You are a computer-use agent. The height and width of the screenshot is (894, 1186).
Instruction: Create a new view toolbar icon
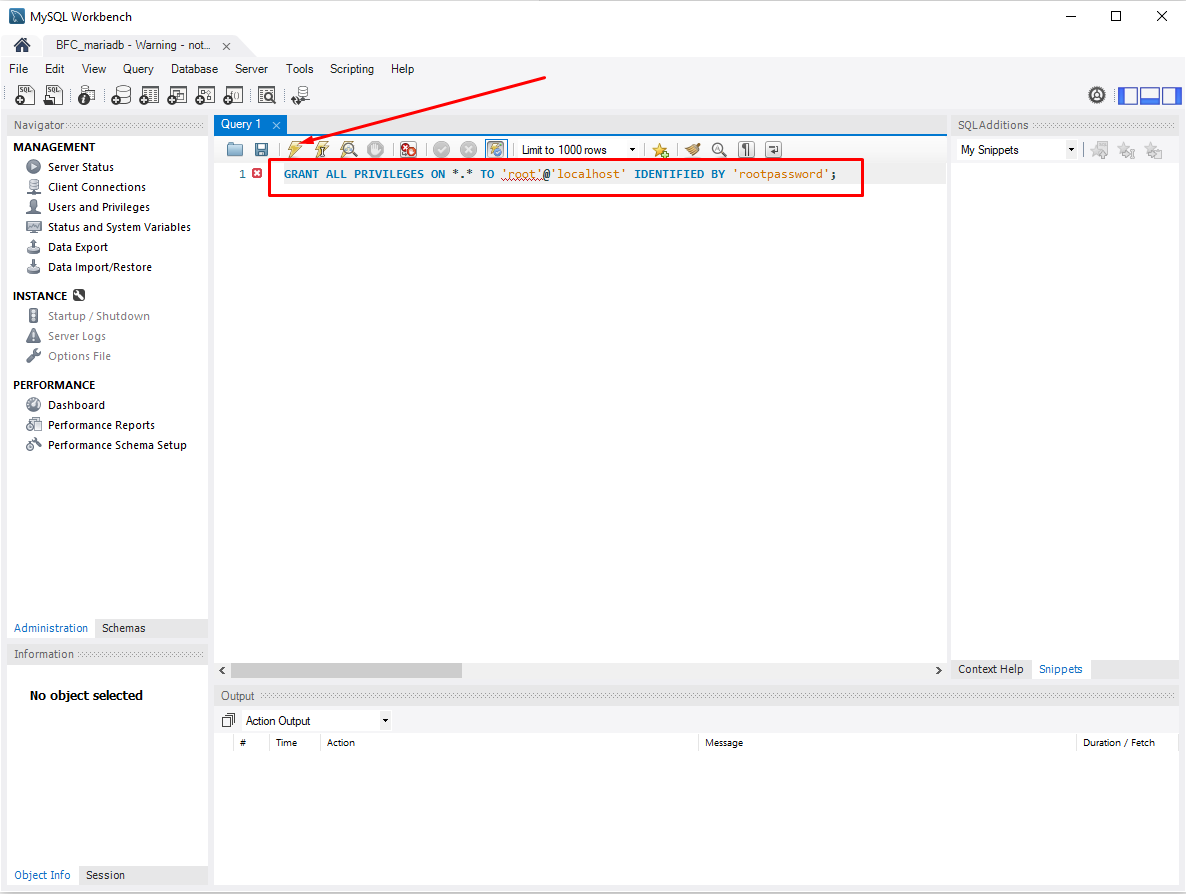177,95
